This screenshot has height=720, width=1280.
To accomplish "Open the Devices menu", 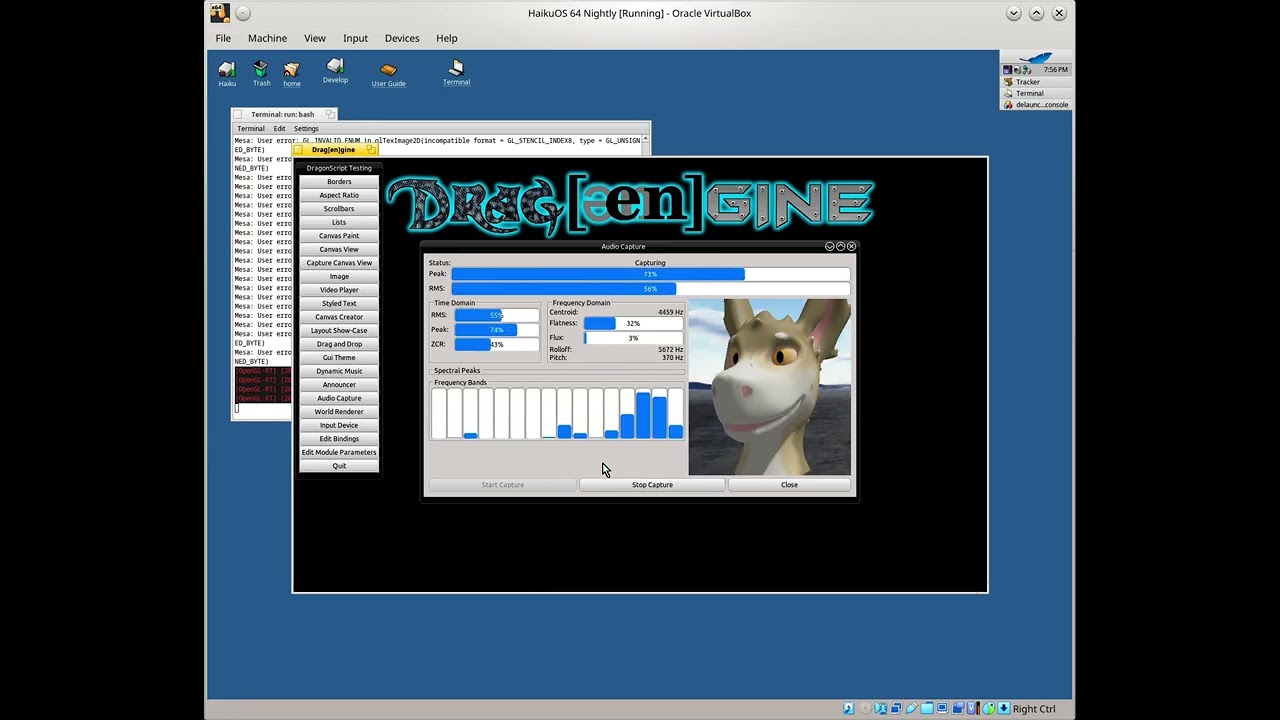I will click(x=402, y=38).
